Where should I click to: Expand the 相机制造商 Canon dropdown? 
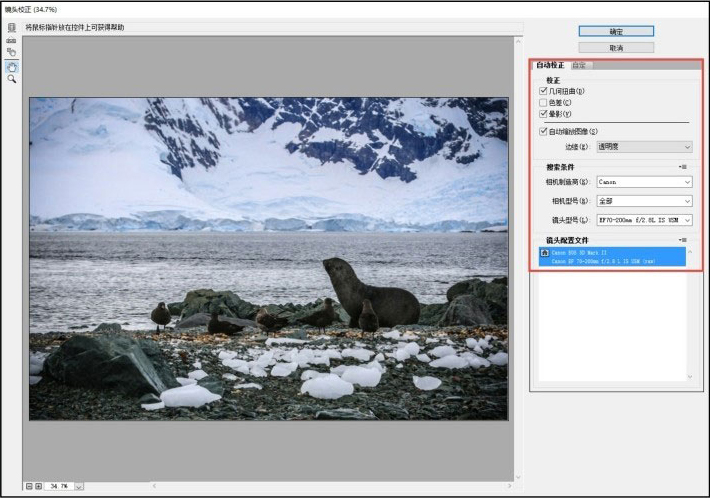(x=644, y=182)
